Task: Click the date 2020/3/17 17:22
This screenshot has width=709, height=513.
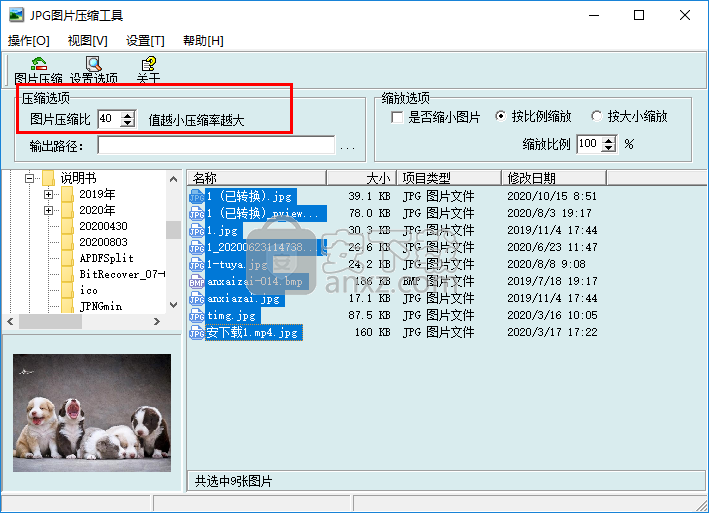Action: pyautogui.click(x=552, y=333)
